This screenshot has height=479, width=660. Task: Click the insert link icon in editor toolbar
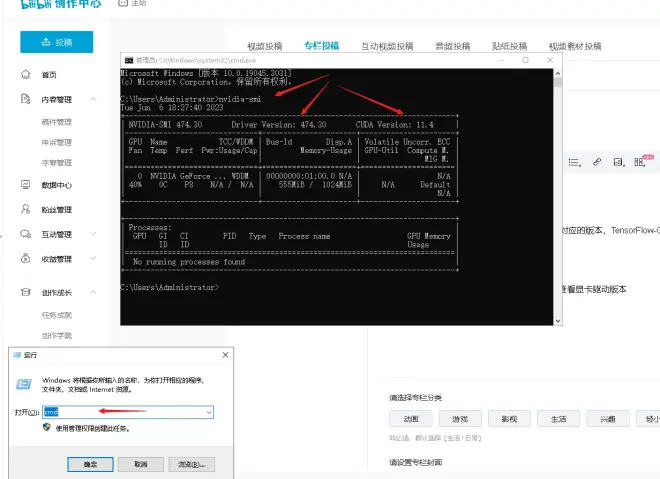coord(597,162)
